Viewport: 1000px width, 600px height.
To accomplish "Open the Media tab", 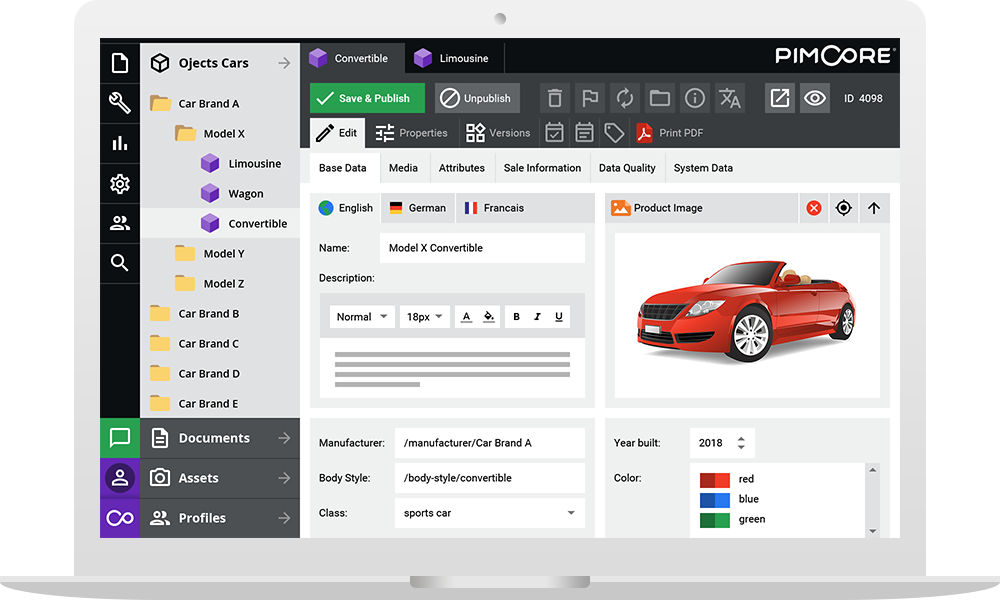I will (x=404, y=168).
